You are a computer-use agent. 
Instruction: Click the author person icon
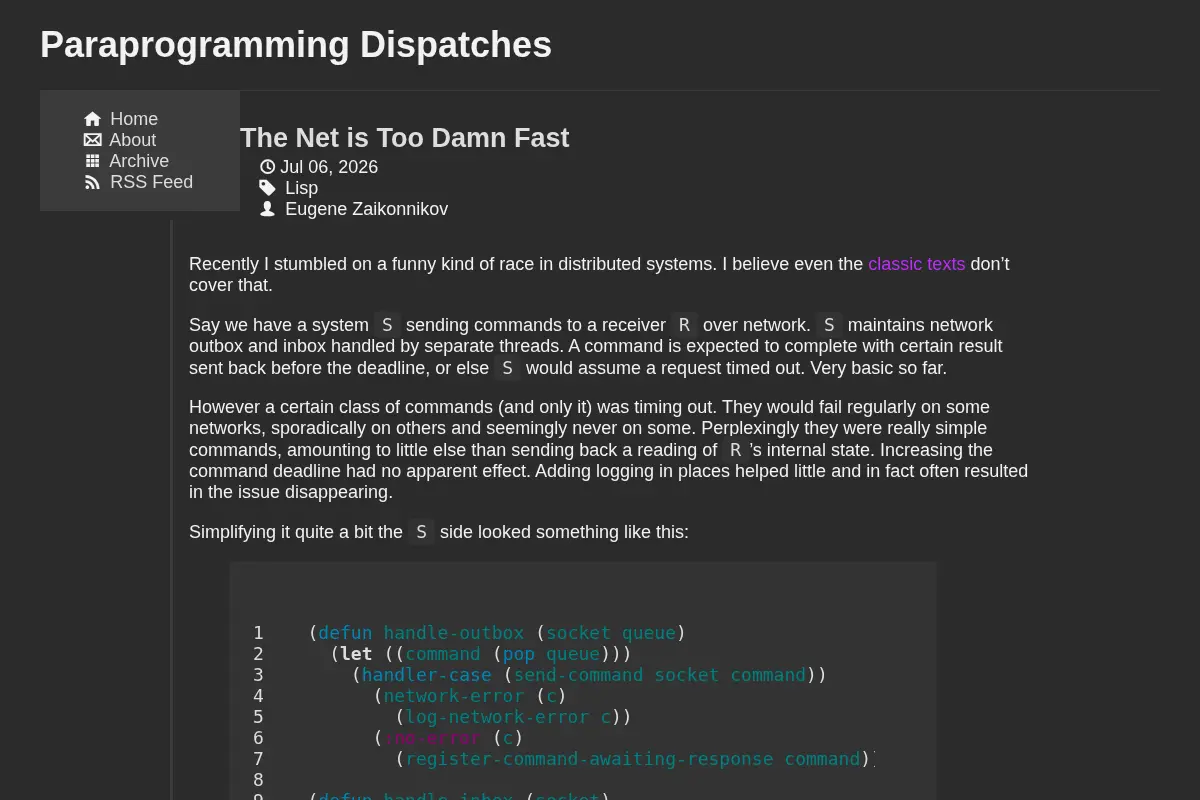pyautogui.click(x=267, y=209)
